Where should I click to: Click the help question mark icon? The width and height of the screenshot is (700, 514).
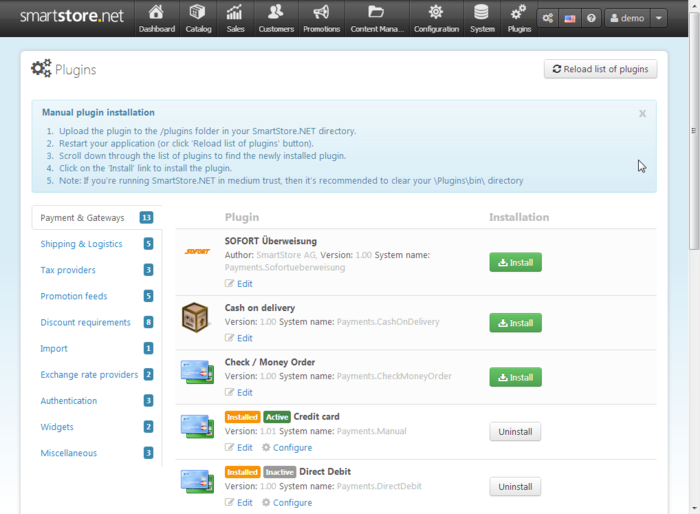591,18
